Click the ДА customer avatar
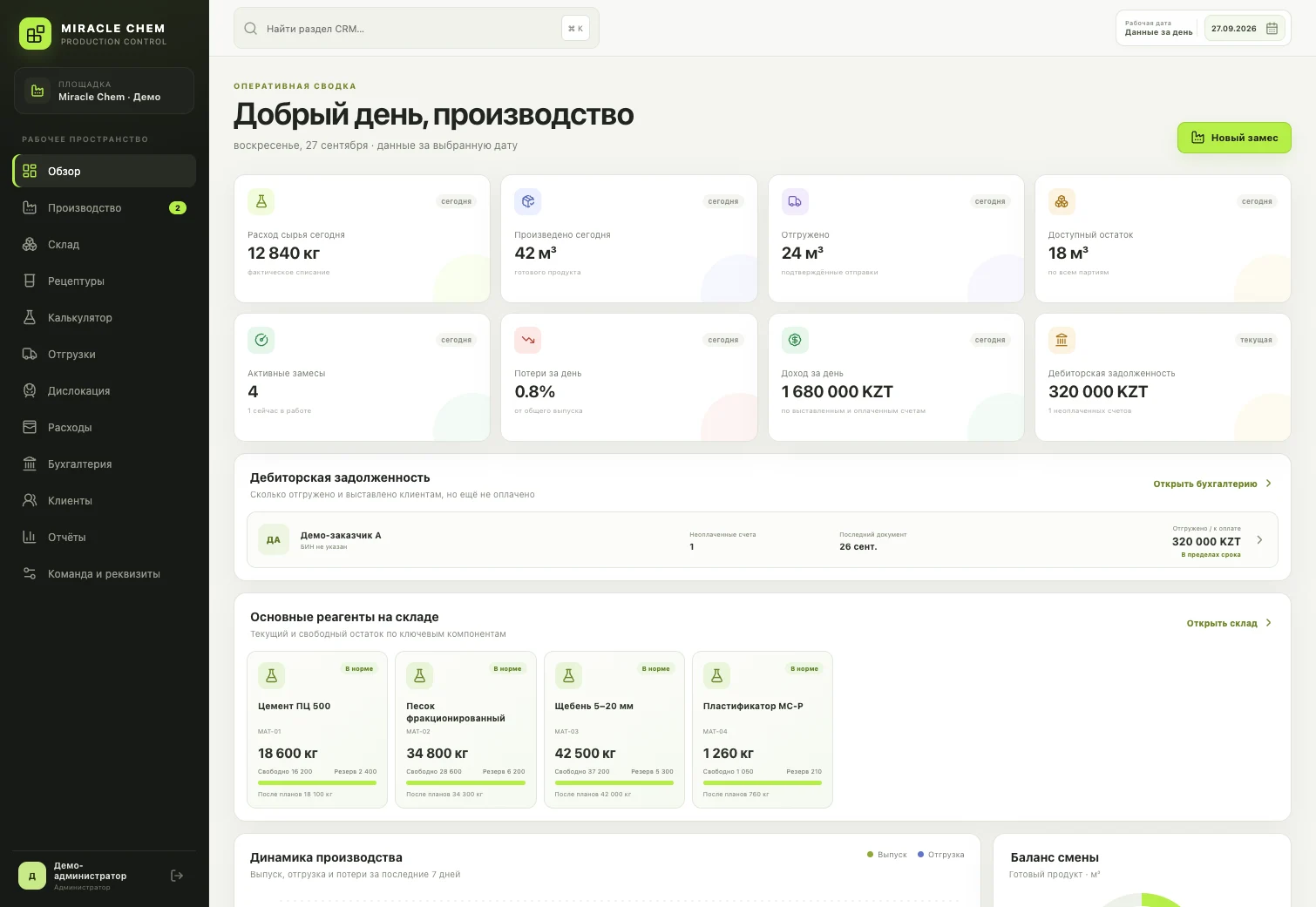The width and height of the screenshot is (1316, 907). (274, 540)
